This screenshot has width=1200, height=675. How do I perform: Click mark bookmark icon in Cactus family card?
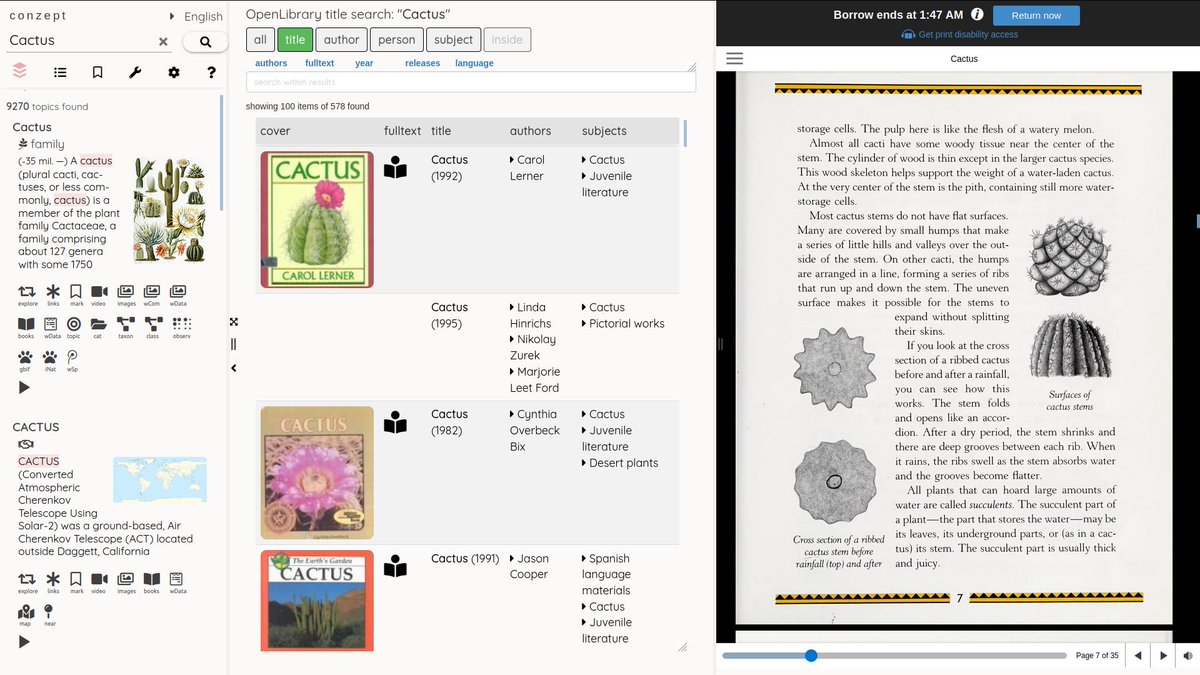pos(76,293)
